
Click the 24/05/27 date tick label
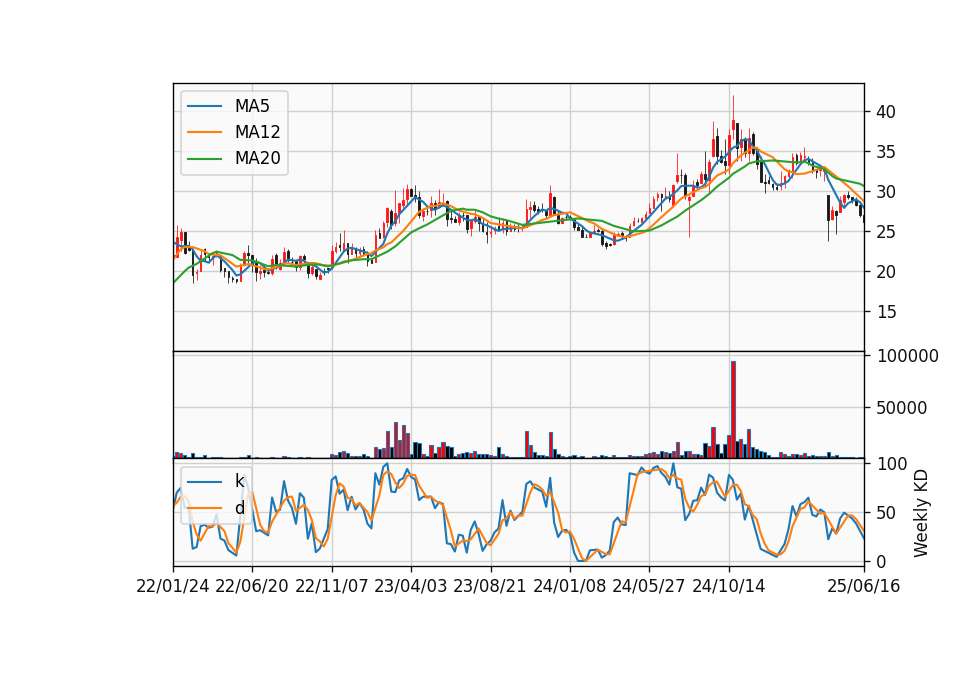648,586
